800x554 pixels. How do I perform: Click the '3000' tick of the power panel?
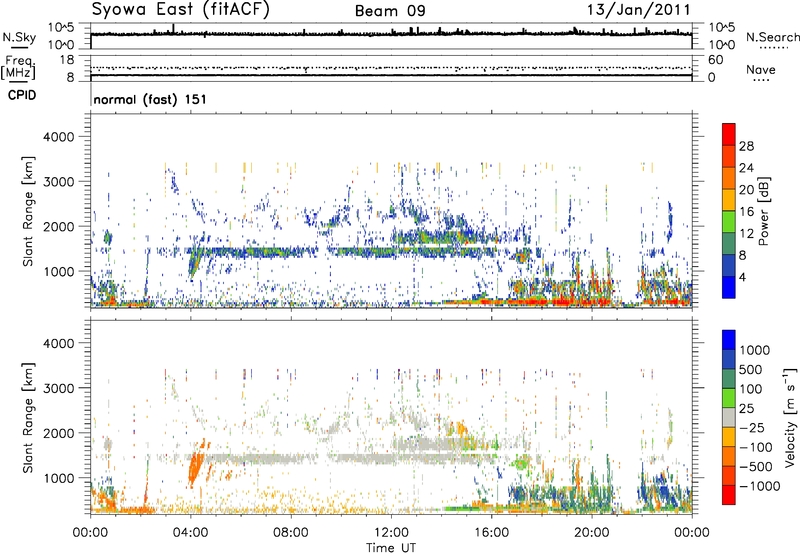tap(59, 182)
